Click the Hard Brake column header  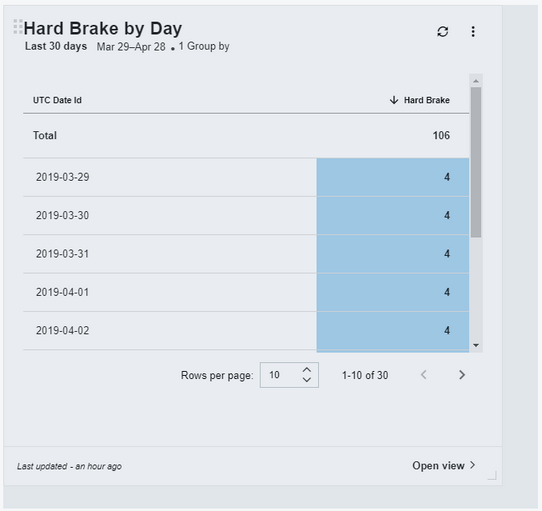tap(427, 100)
